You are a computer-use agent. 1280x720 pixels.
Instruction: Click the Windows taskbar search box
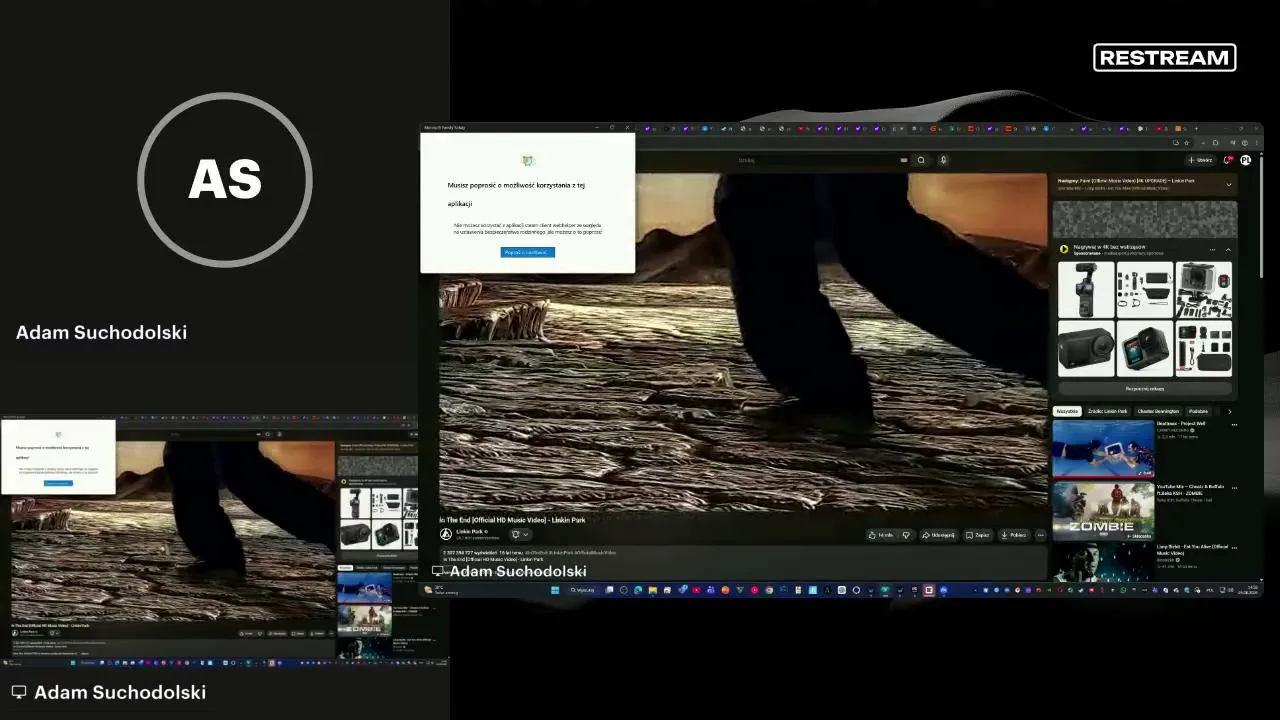pyautogui.click(x=583, y=590)
